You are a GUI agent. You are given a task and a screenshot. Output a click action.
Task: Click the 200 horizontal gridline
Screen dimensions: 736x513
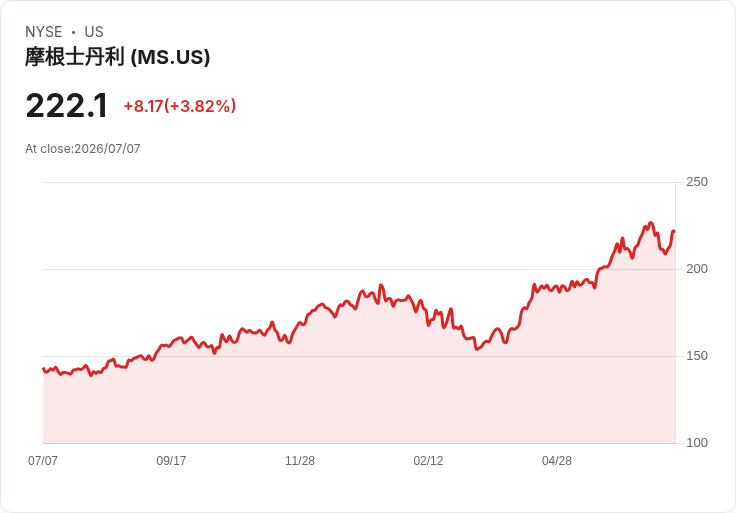click(359, 269)
